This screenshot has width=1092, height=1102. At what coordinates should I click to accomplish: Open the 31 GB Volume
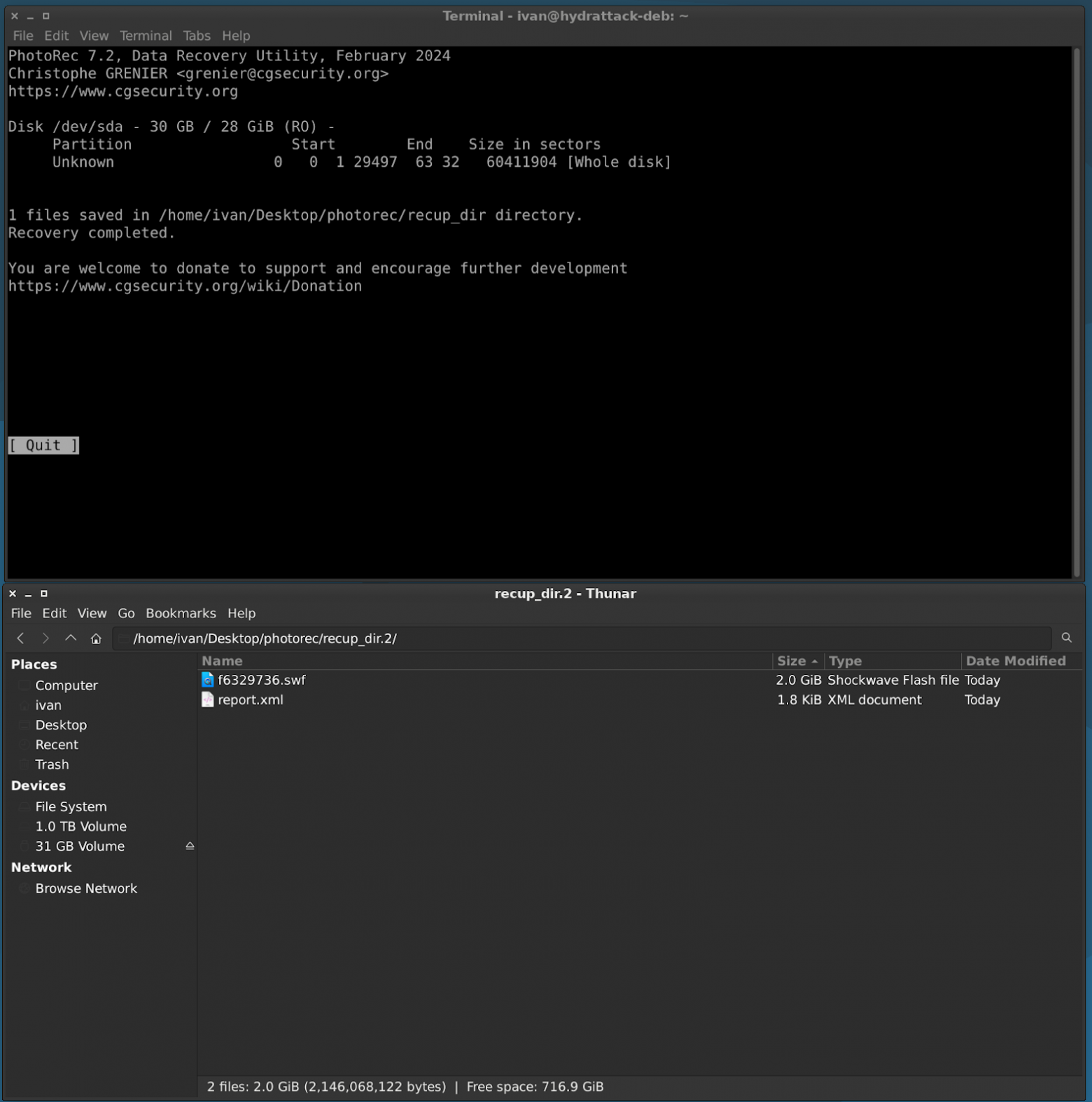point(80,846)
